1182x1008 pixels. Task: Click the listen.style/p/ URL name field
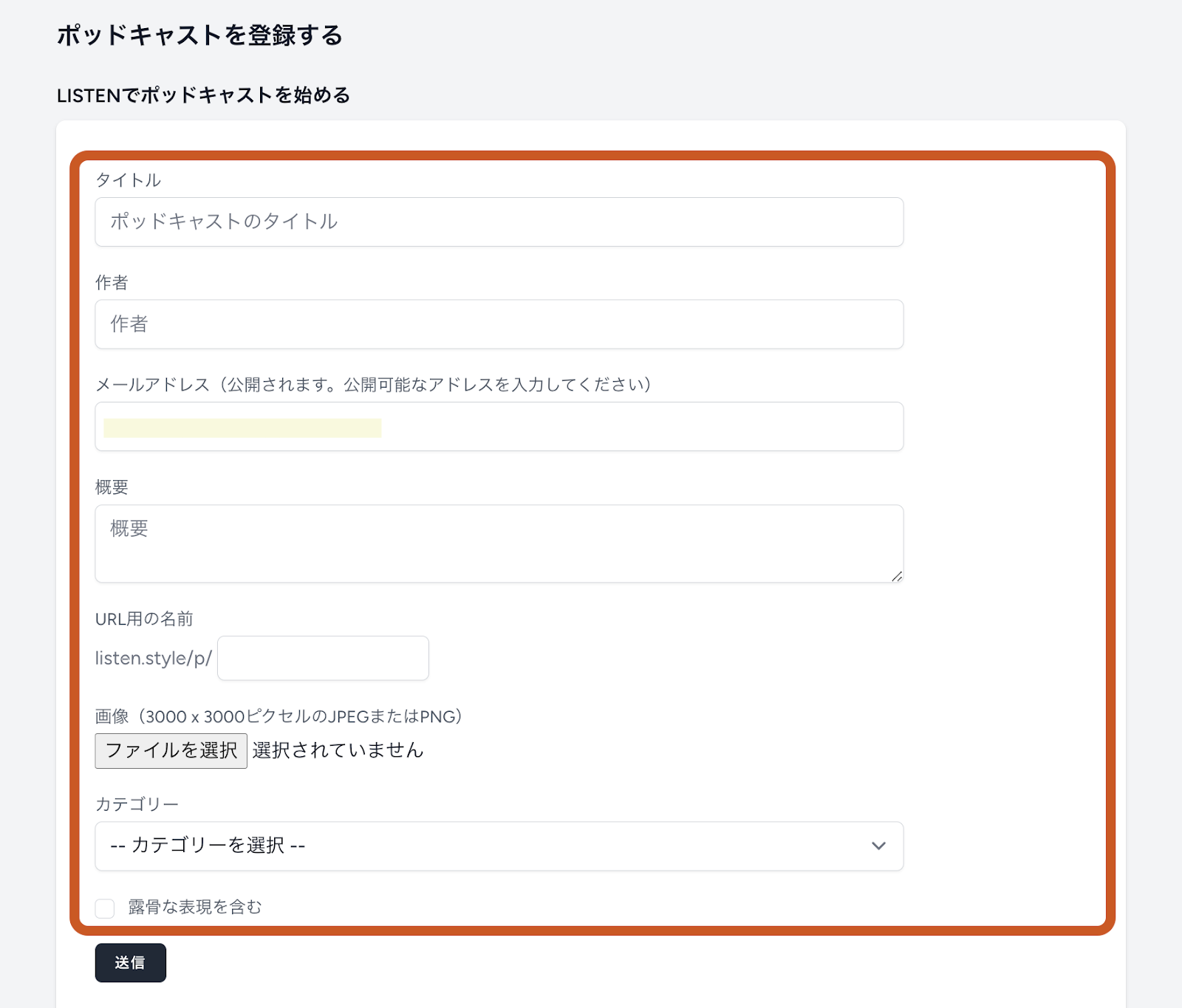(x=323, y=658)
